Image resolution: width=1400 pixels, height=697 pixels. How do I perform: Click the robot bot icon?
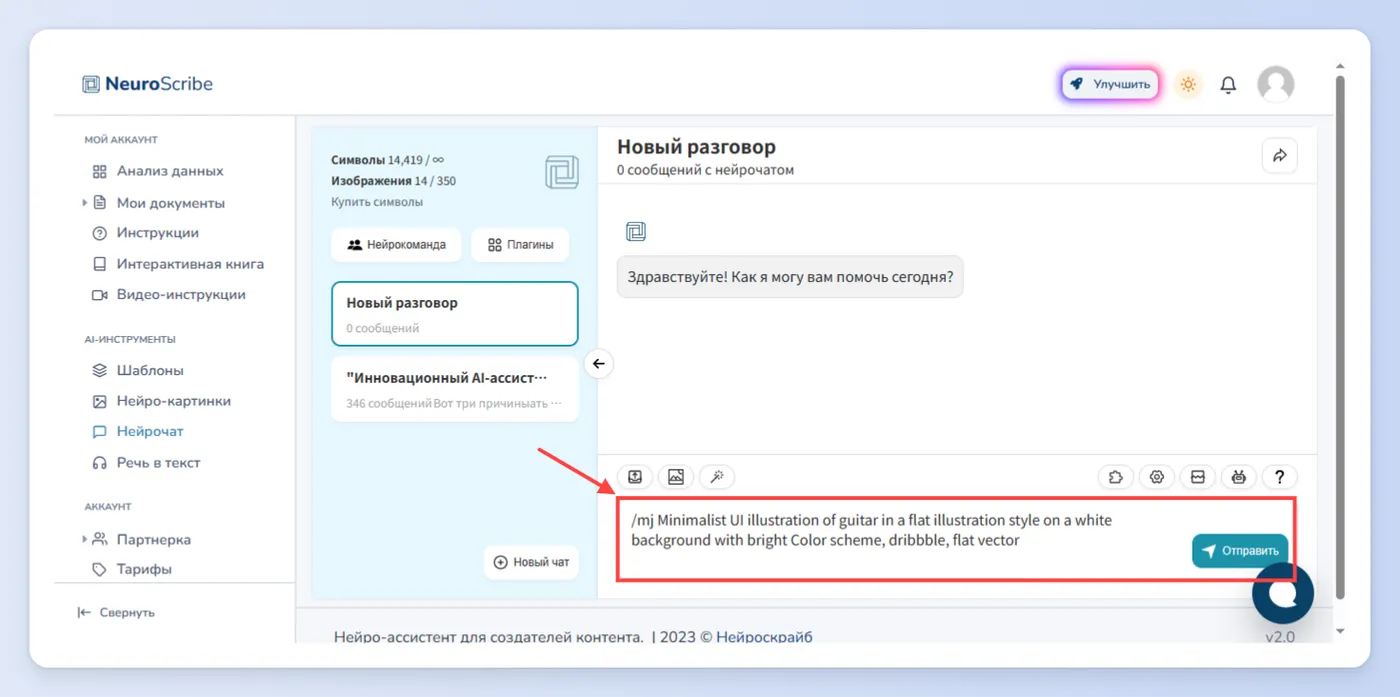[x=1239, y=477]
